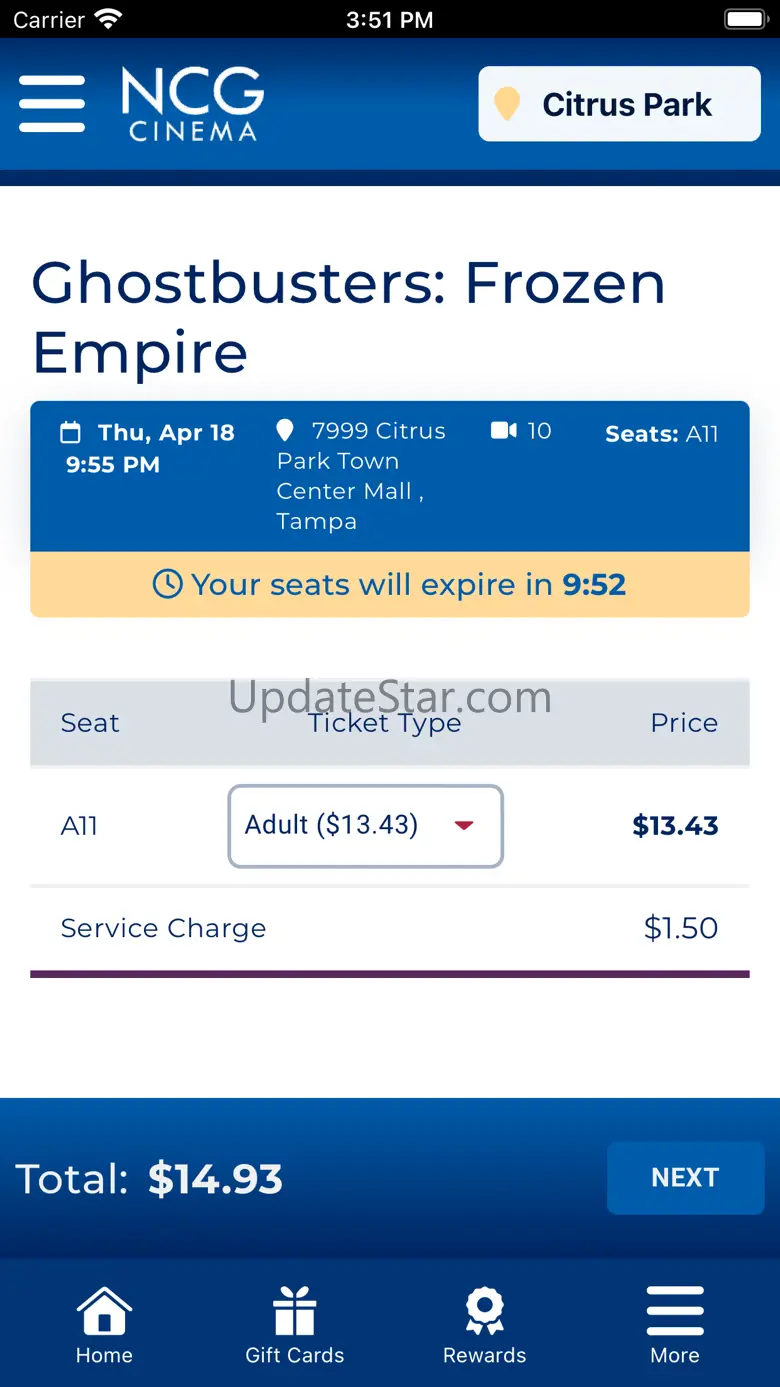Click the clock icon in expiry banner
The height and width of the screenshot is (1387, 780).
(167, 584)
